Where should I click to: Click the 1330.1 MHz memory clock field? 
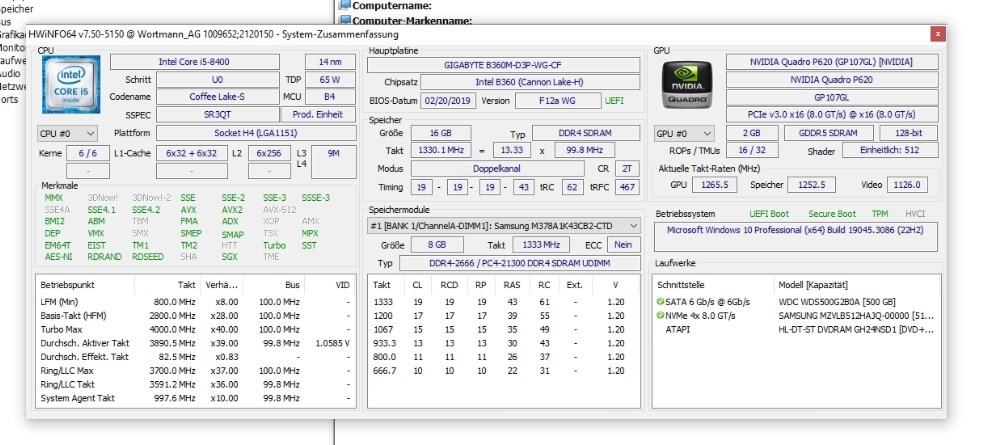coord(441,150)
